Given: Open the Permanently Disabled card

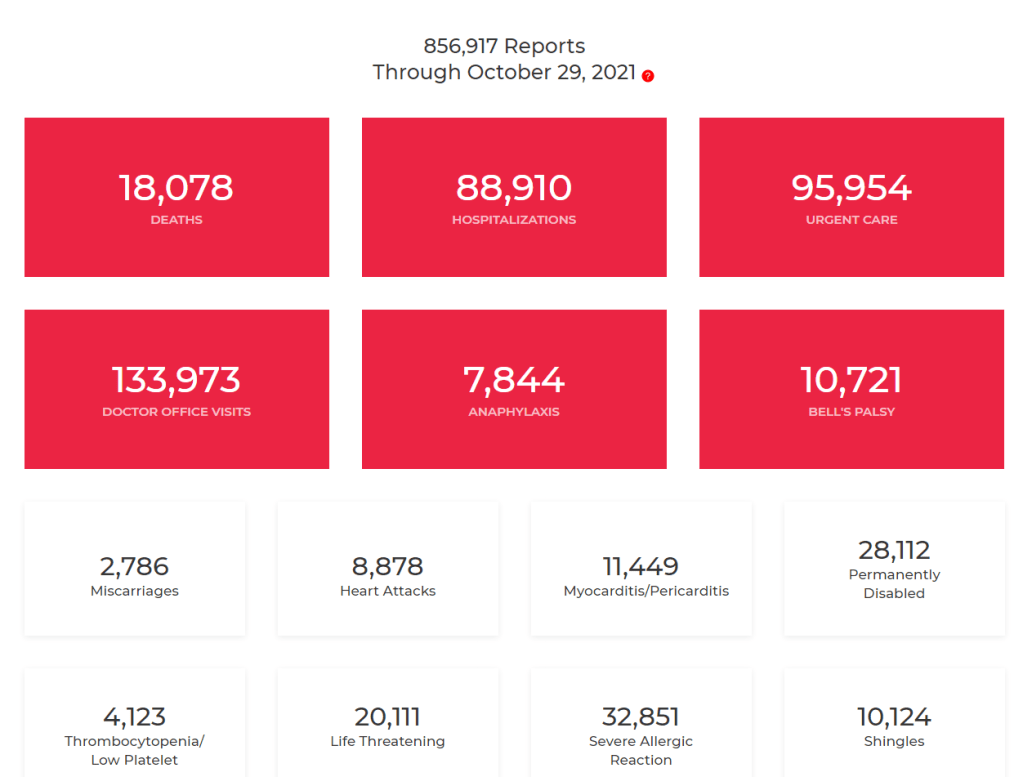Looking at the screenshot, I should click(x=894, y=569).
